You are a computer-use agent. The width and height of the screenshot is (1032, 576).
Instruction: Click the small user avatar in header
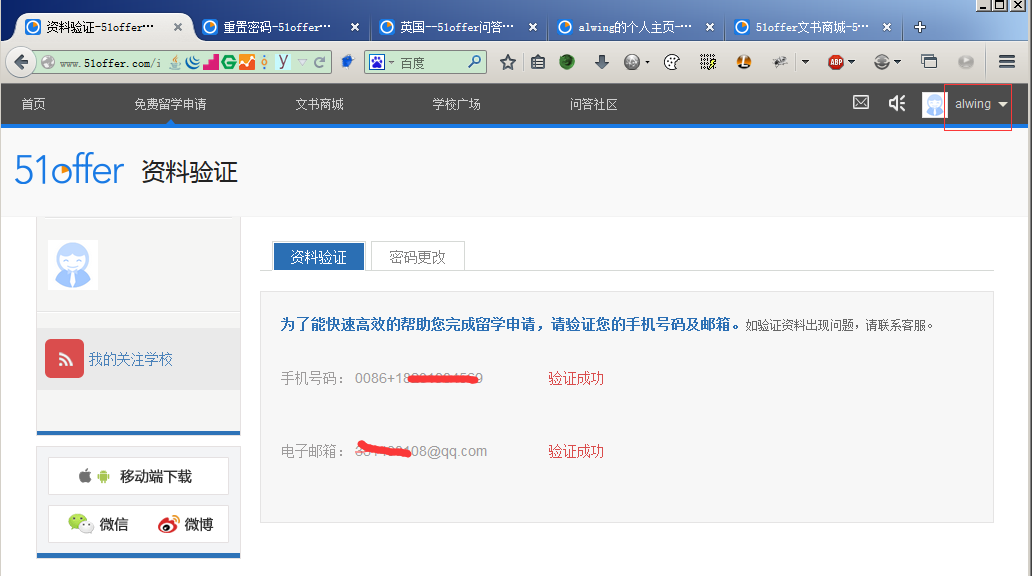tap(934, 104)
